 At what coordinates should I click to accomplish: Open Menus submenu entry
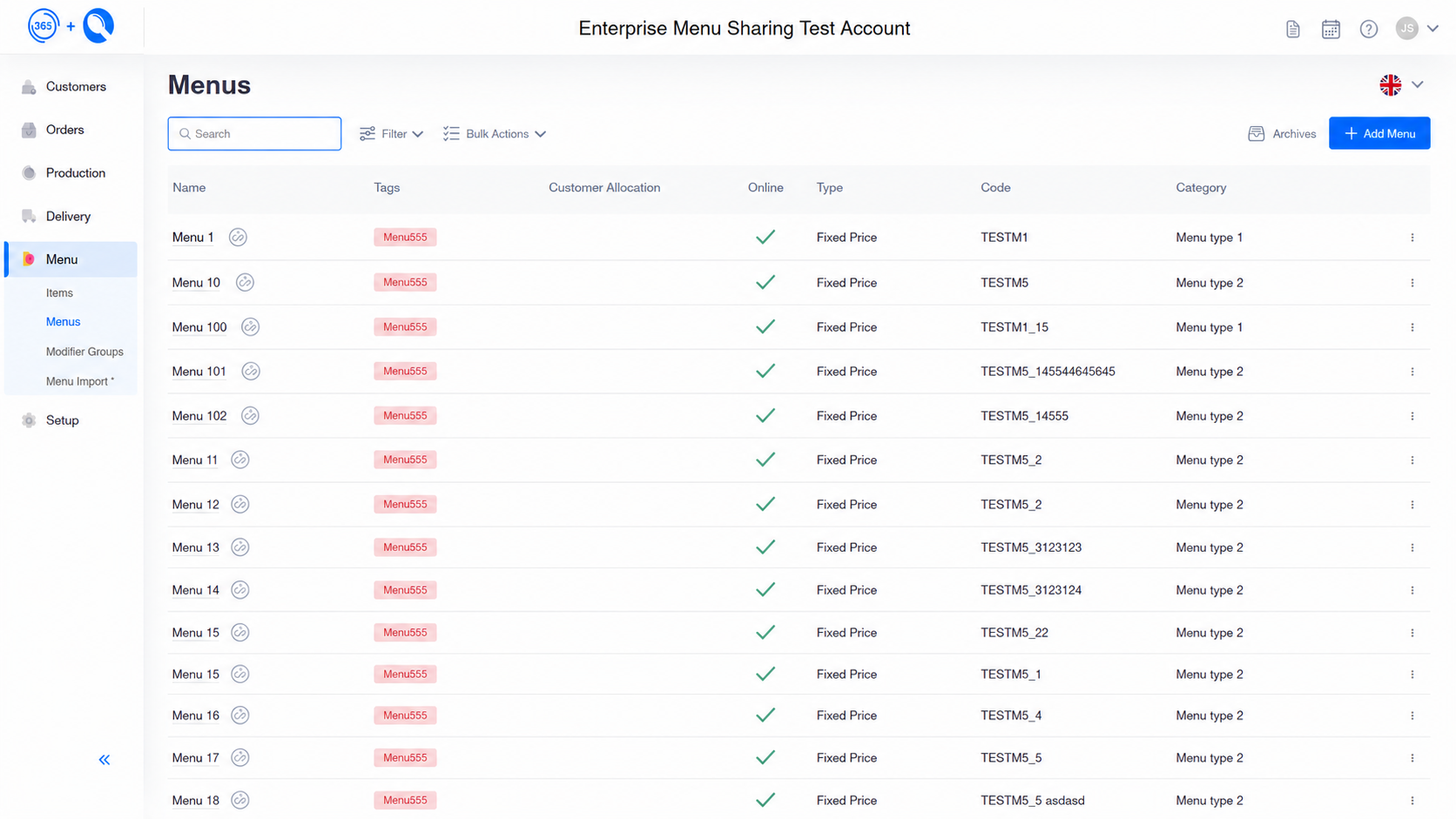click(63, 321)
